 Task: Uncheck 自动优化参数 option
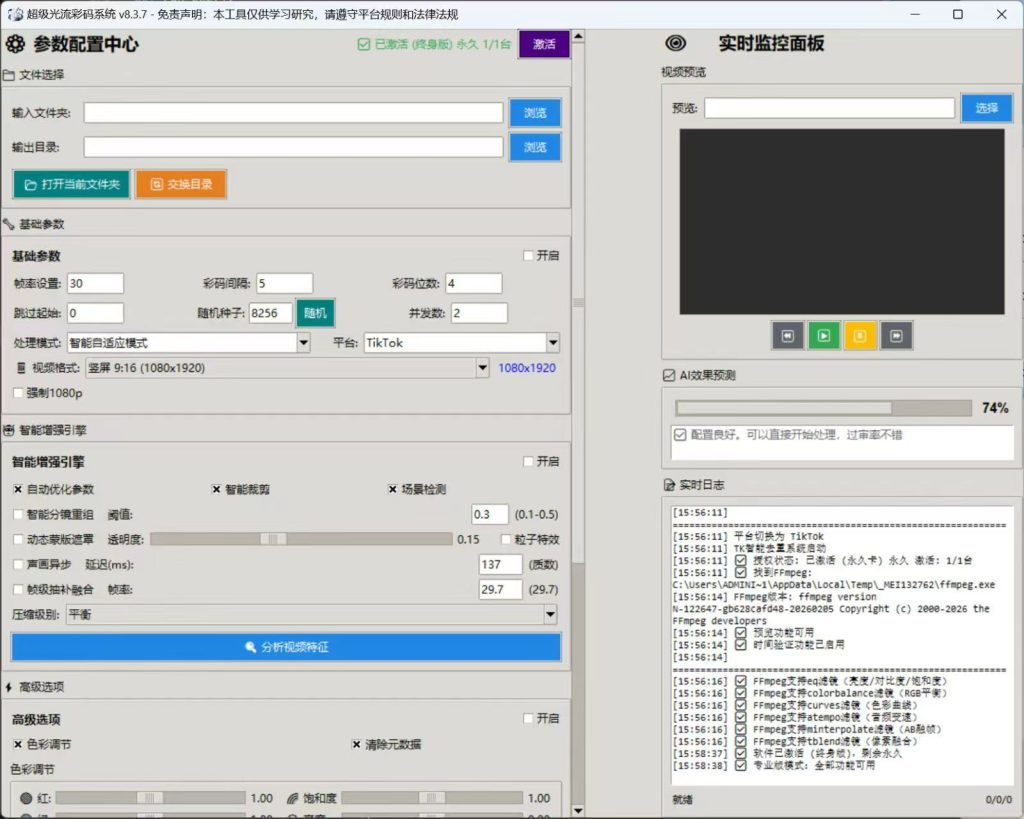(x=18, y=490)
